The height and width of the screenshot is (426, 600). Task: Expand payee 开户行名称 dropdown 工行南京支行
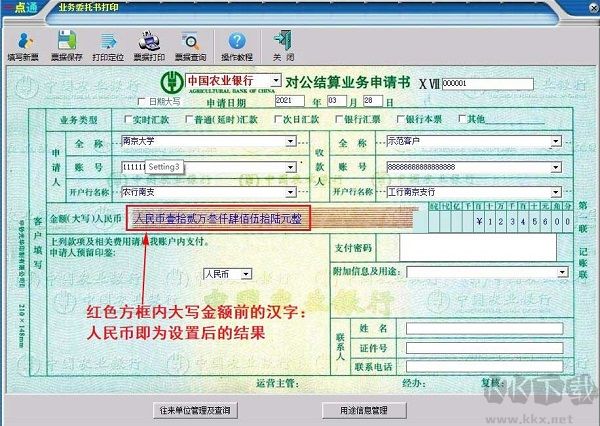(556, 192)
